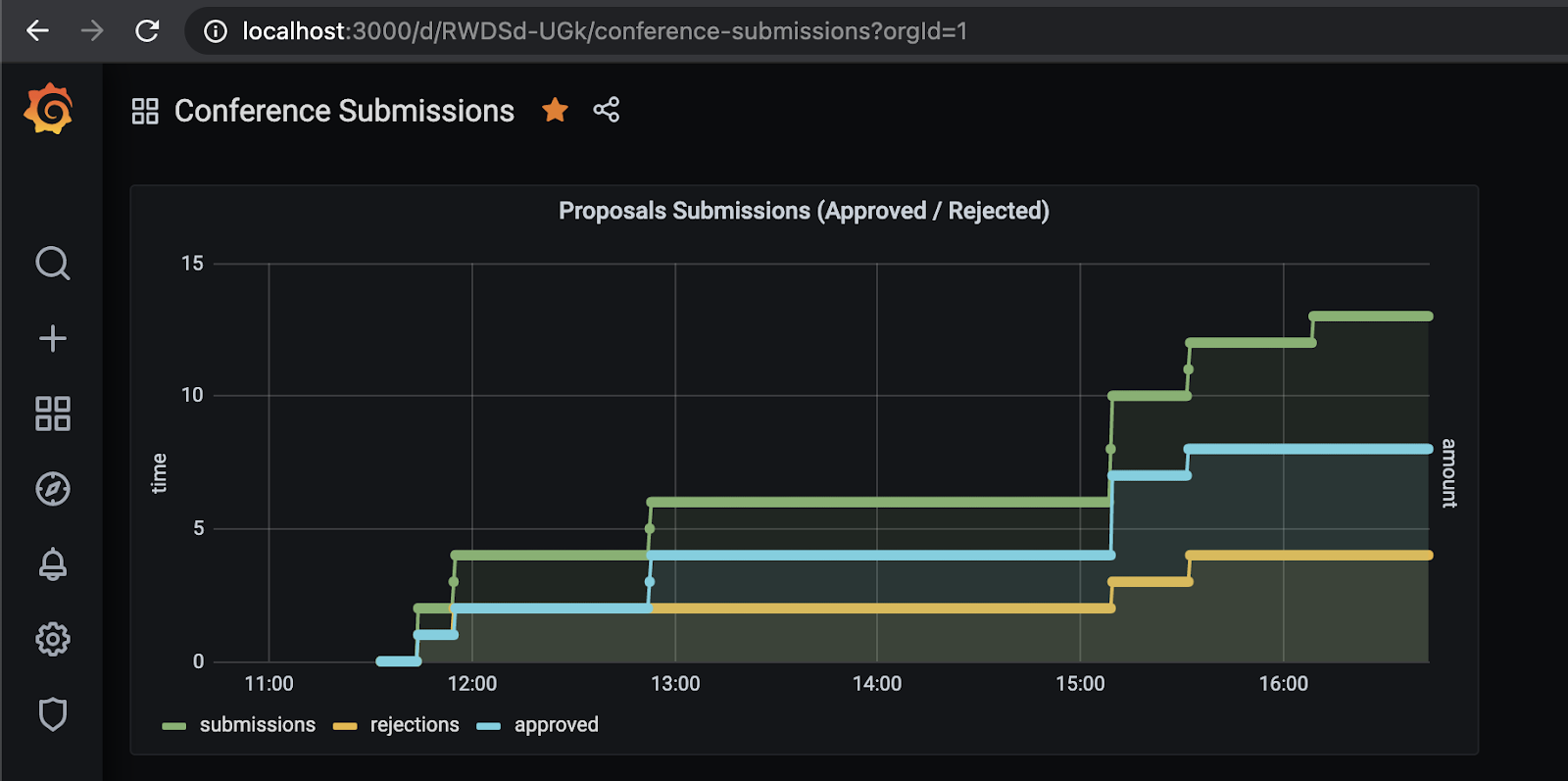Click the 13:00 x-axis label
This screenshot has height=781, width=1568.
pos(675,684)
